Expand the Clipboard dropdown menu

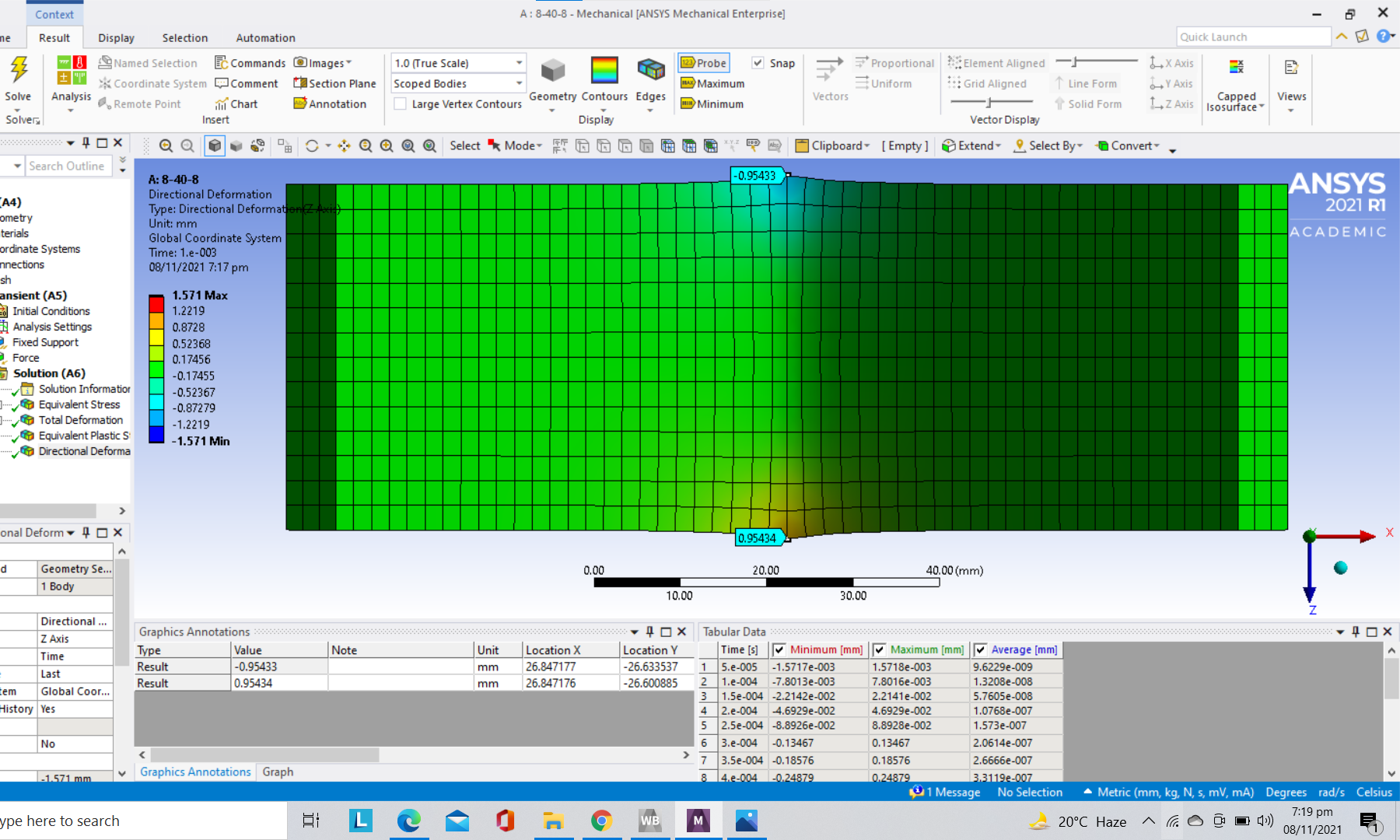(x=832, y=145)
